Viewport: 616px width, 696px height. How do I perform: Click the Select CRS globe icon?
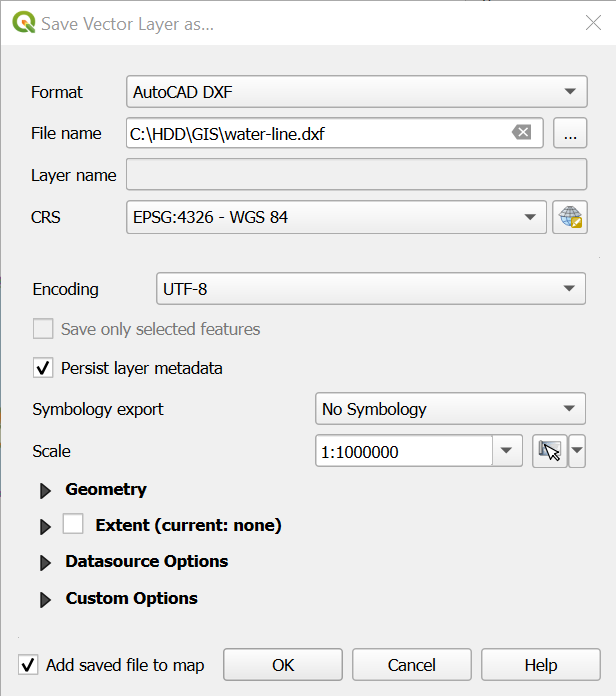click(x=570, y=217)
